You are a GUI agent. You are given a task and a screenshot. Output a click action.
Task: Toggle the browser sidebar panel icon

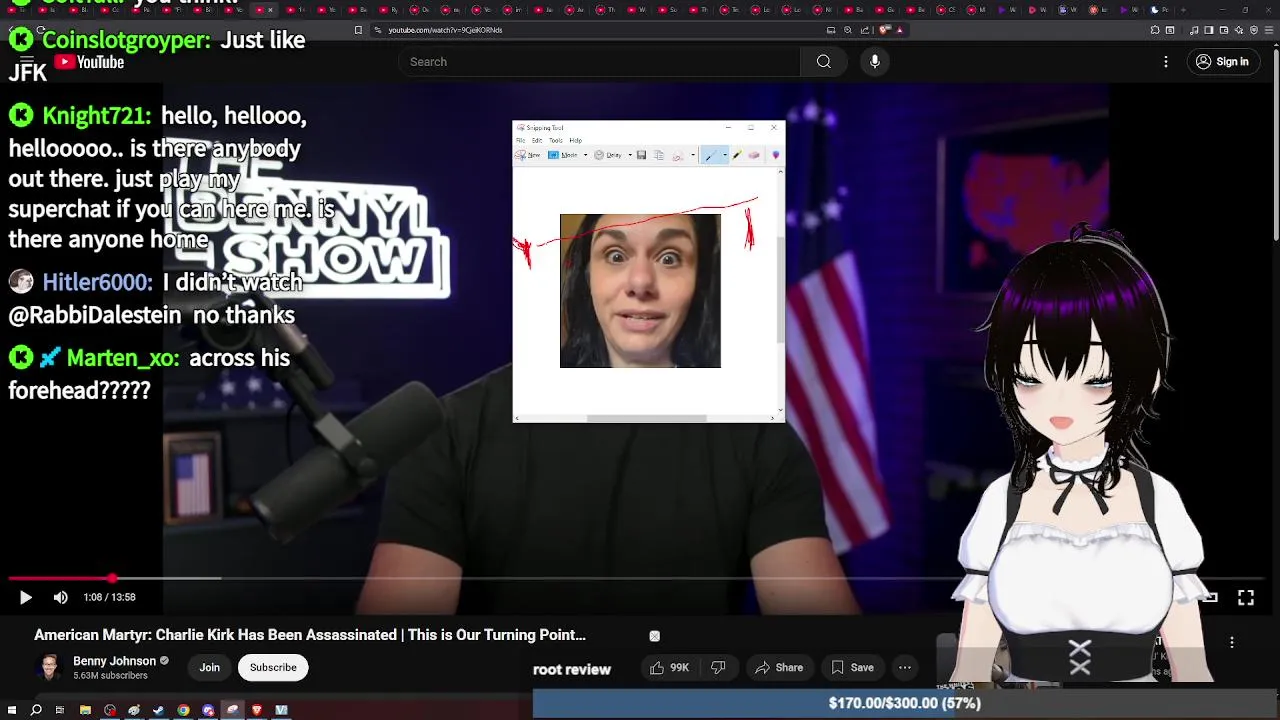(x=1209, y=30)
